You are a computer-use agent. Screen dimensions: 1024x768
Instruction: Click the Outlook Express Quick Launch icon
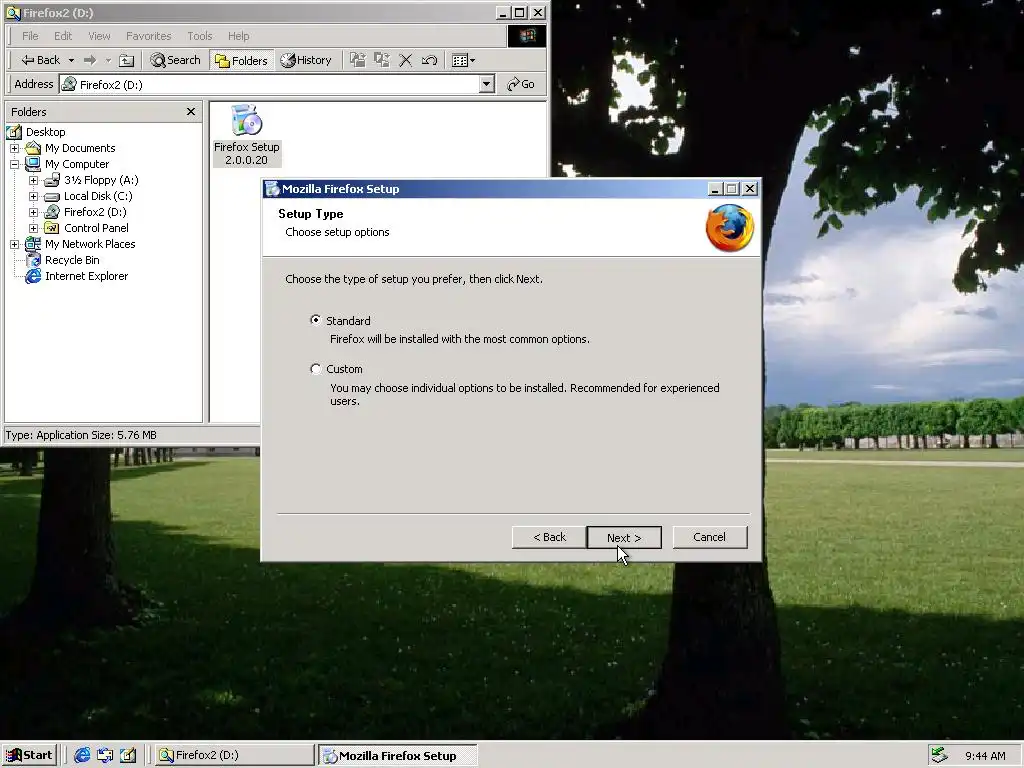[104, 756]
